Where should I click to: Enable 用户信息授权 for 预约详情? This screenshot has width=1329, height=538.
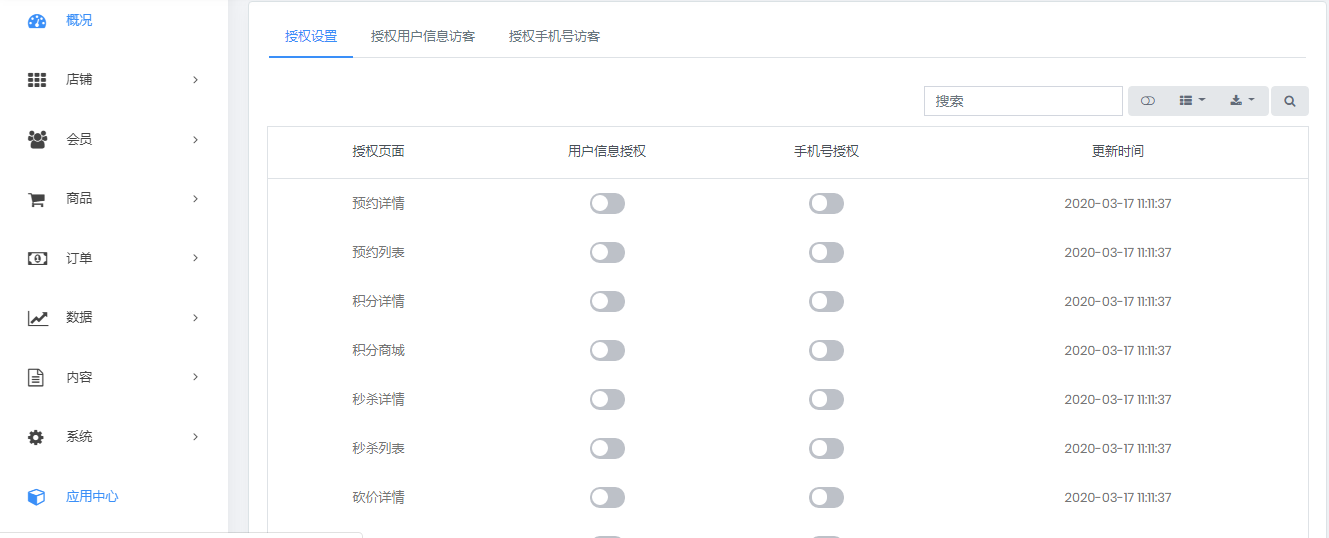pyautogui.click(x=607, y=204)
